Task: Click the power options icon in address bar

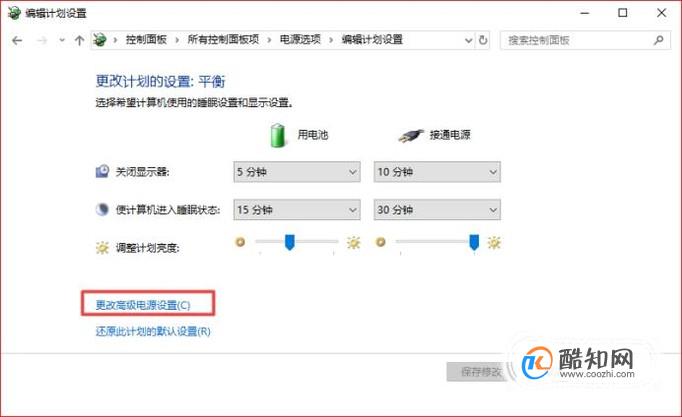Action: [x=100, y=40]
